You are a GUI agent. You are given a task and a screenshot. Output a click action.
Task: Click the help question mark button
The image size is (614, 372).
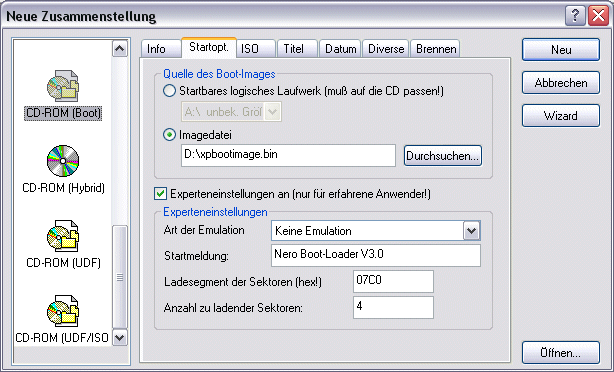575,16
